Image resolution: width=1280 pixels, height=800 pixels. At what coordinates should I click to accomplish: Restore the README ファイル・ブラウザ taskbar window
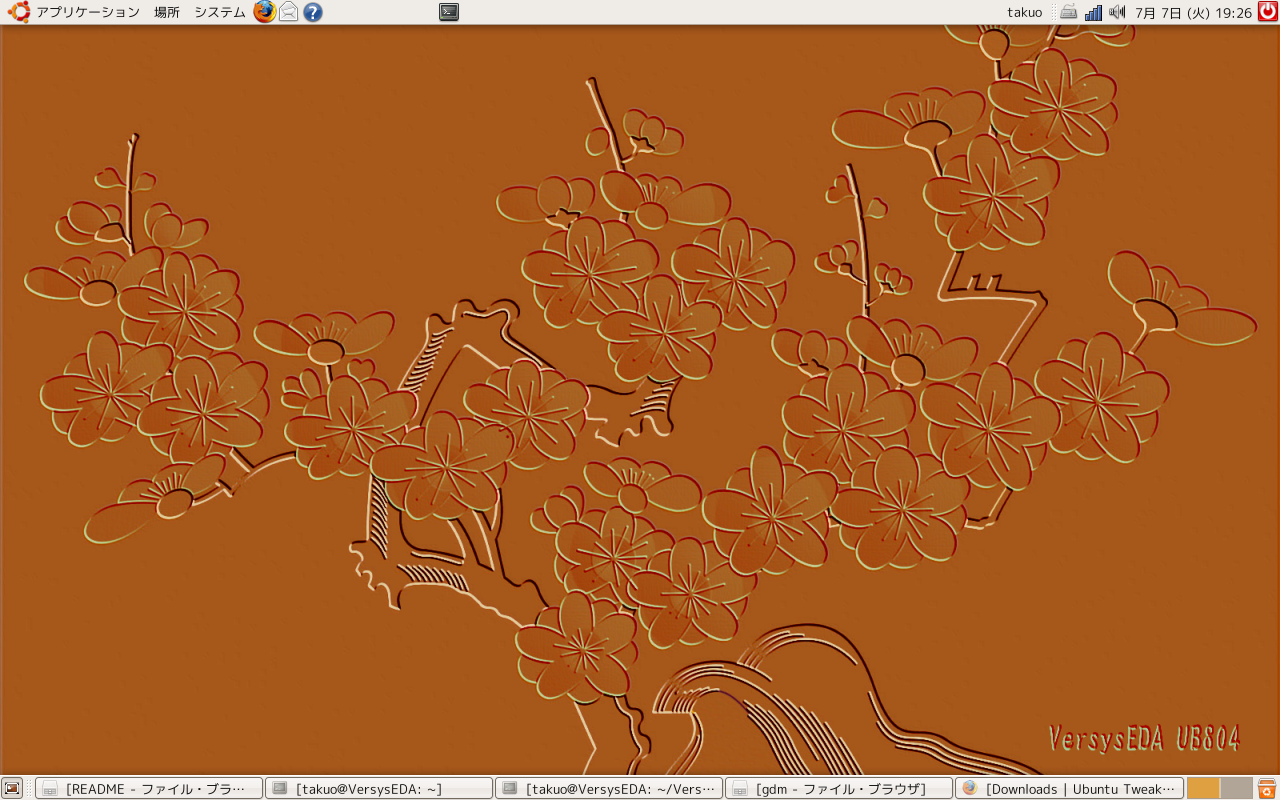click(x=149, y=788)
